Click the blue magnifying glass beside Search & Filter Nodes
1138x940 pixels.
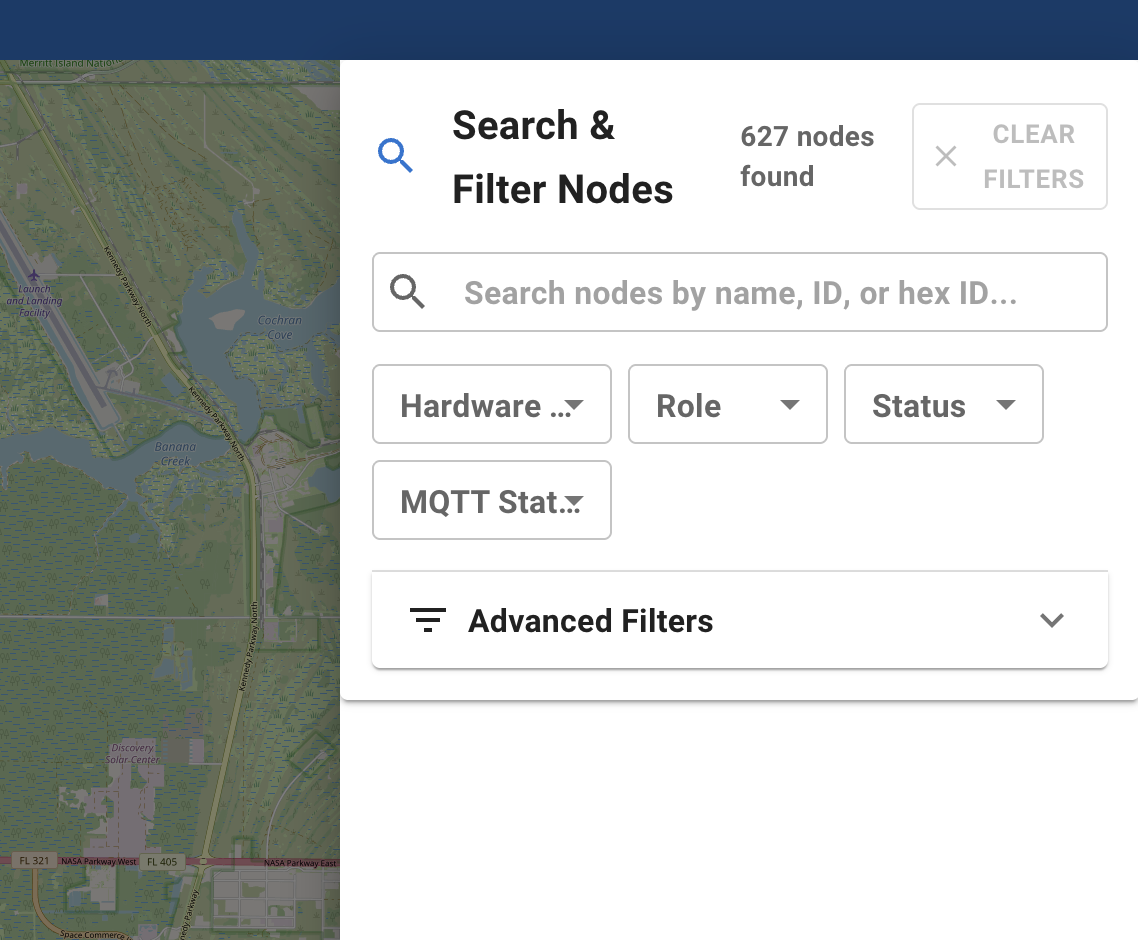click(x=395, y=156)
